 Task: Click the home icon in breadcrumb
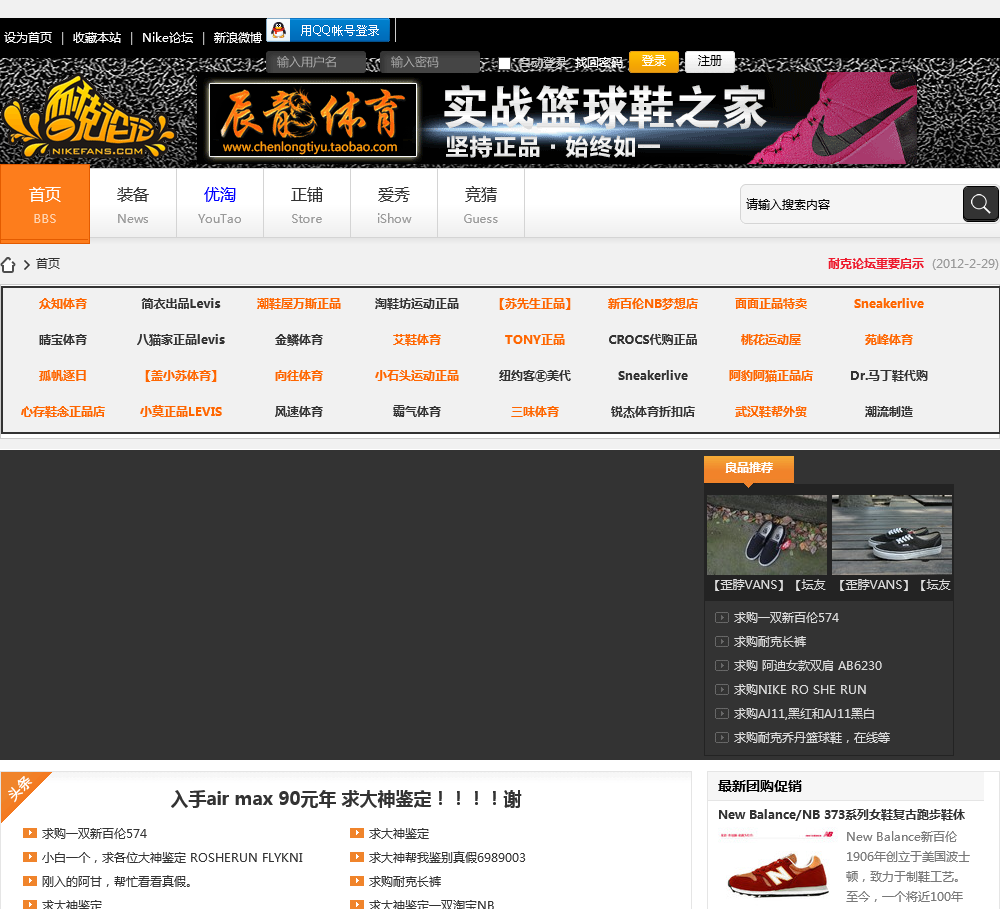8,265
